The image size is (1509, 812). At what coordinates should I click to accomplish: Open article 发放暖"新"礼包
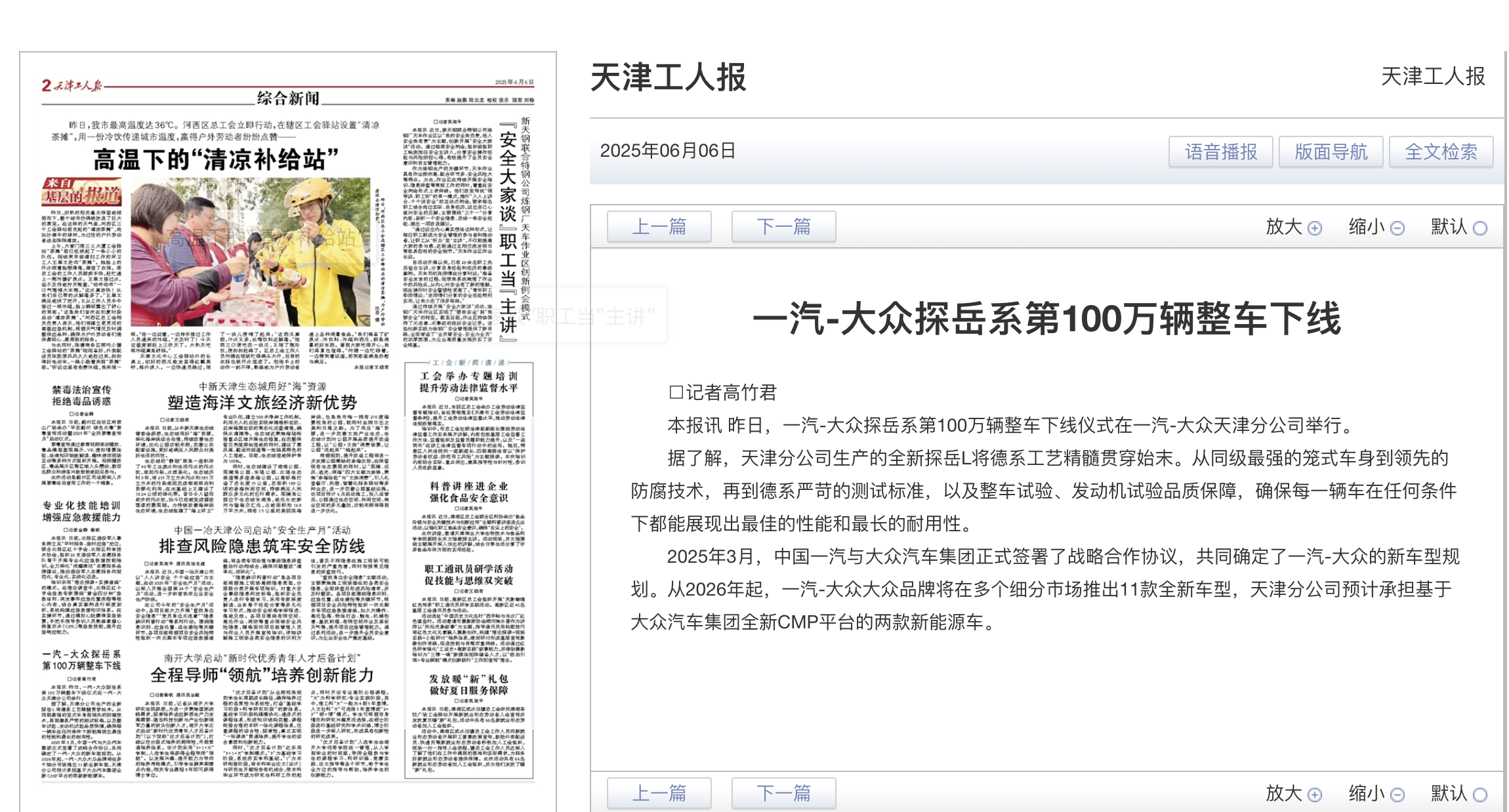(469, 685)
